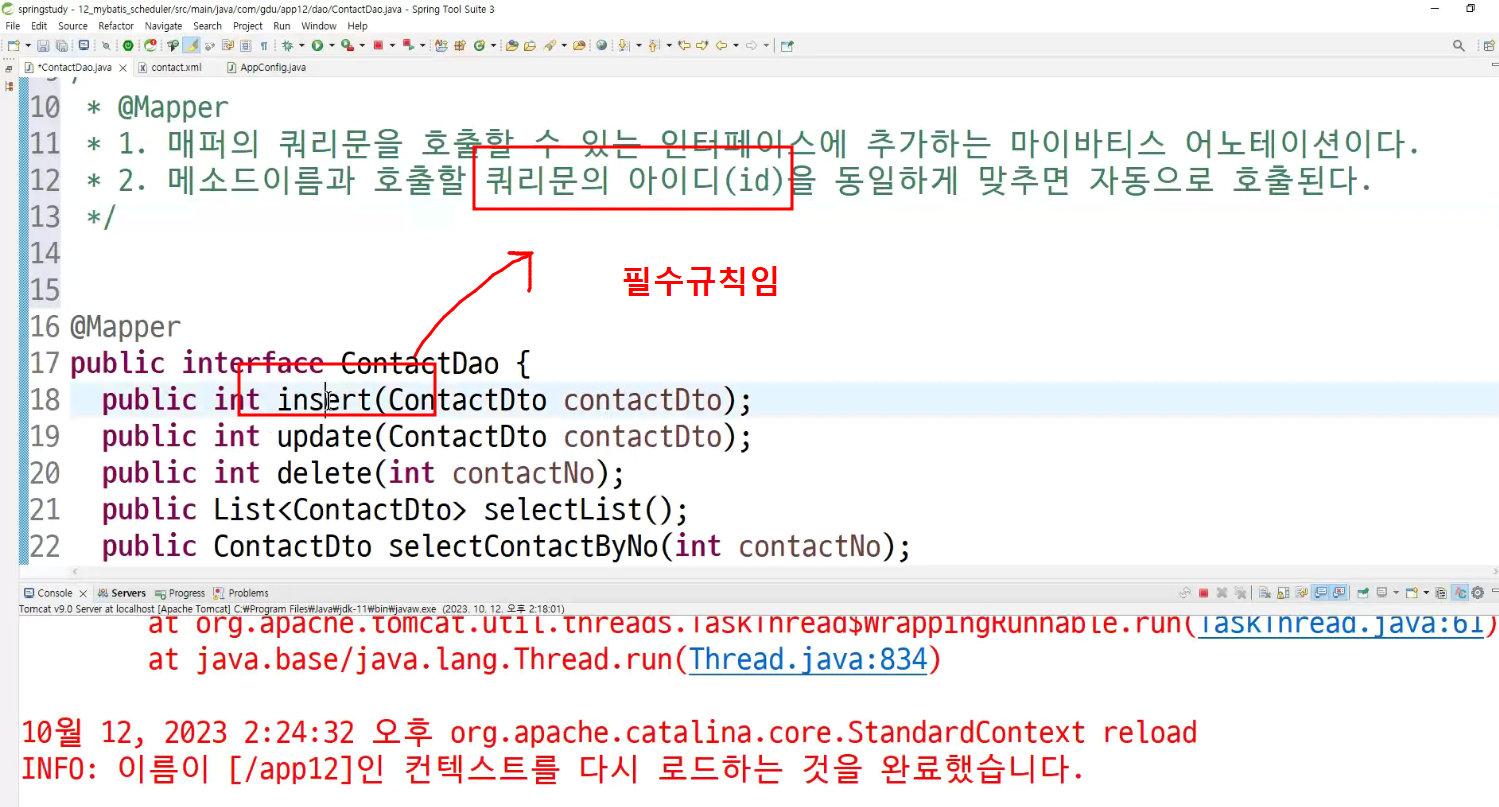Toggle show console when standard error changes
Viewport: 1499px width, 807px height.
[x=1339, y=593]
